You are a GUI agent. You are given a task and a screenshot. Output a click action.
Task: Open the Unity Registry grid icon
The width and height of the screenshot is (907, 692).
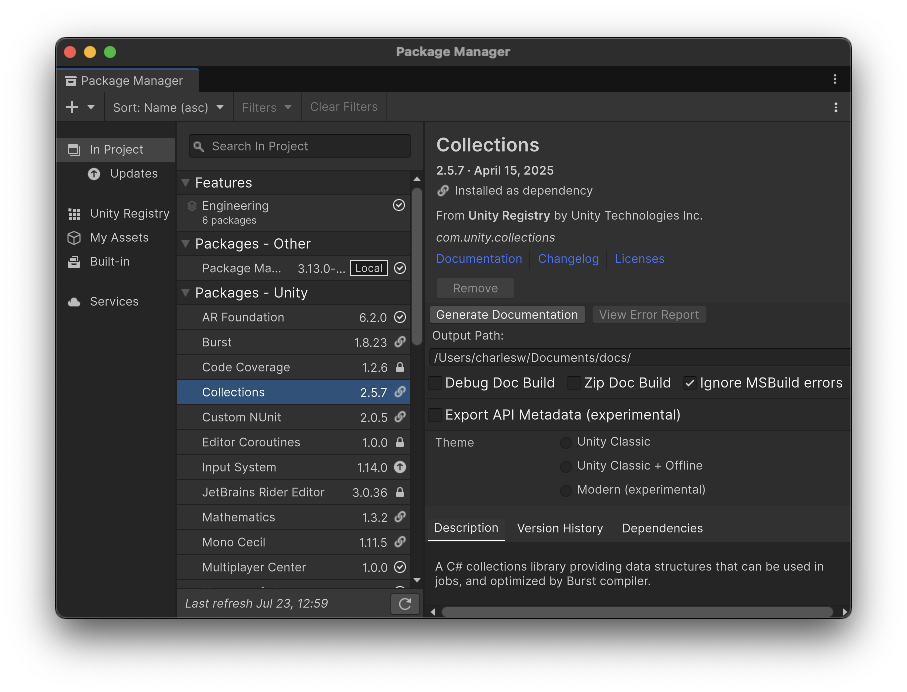74,214
